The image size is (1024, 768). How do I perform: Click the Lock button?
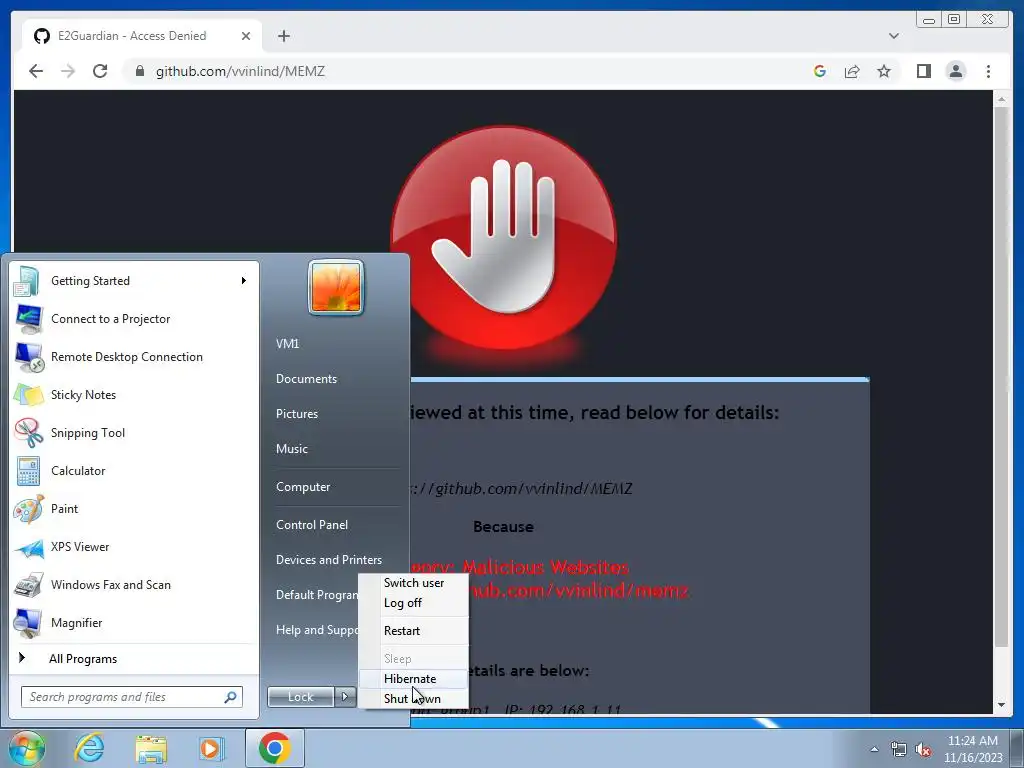300,697
